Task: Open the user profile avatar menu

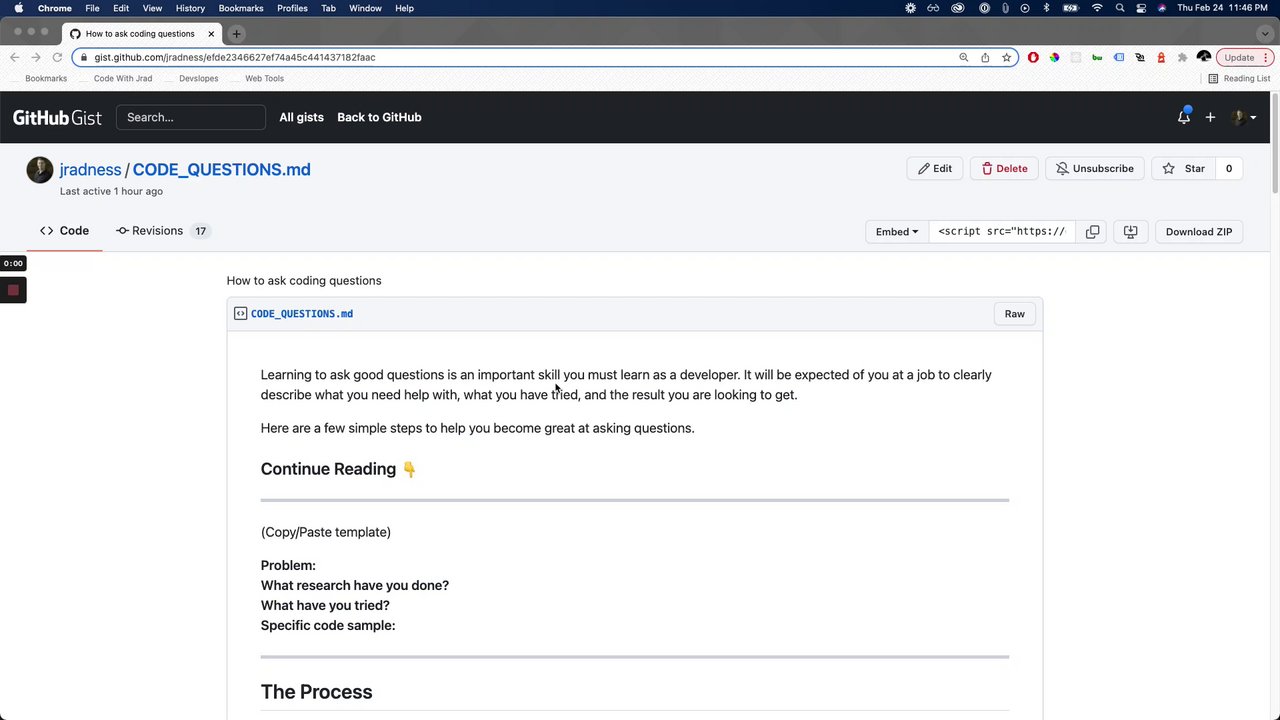Action: pyautogui.click(x=1243, y=117)
